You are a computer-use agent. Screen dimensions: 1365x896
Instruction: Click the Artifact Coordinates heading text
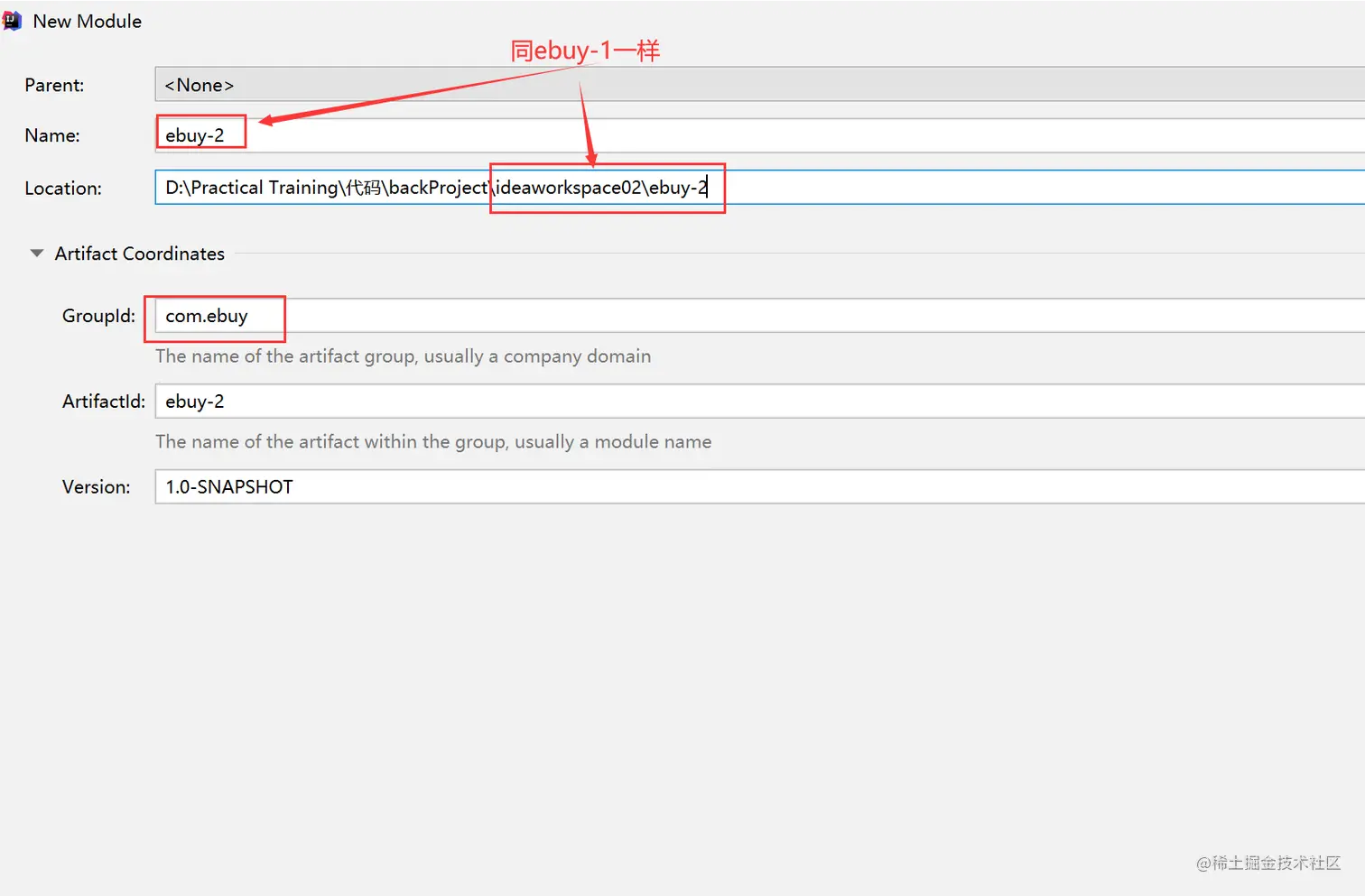pyautogui.click(x=140, y=254)
